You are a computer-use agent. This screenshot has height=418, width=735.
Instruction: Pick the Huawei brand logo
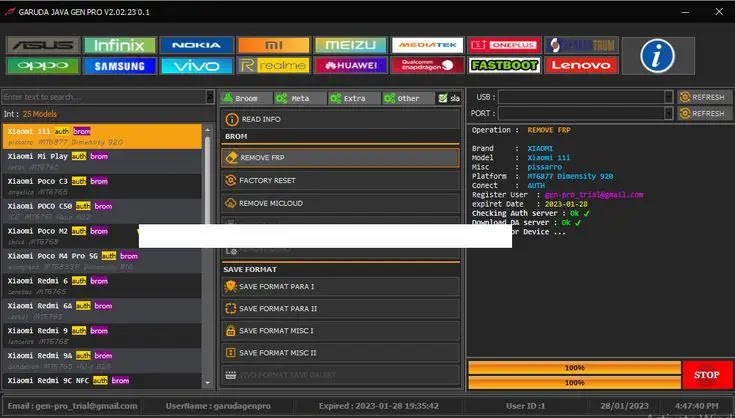click(351, 66)
